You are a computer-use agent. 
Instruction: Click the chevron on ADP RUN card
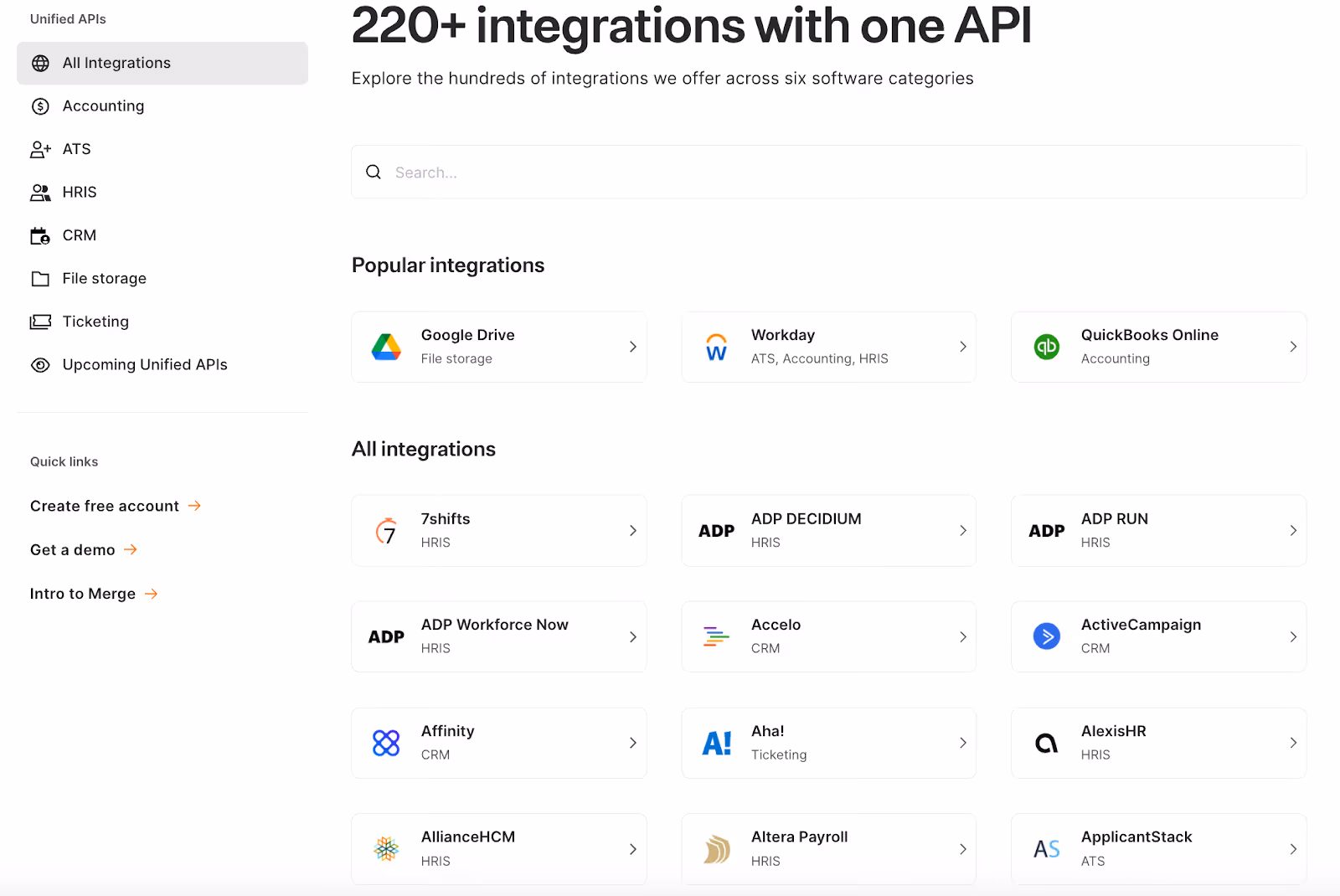(1293, 531)
